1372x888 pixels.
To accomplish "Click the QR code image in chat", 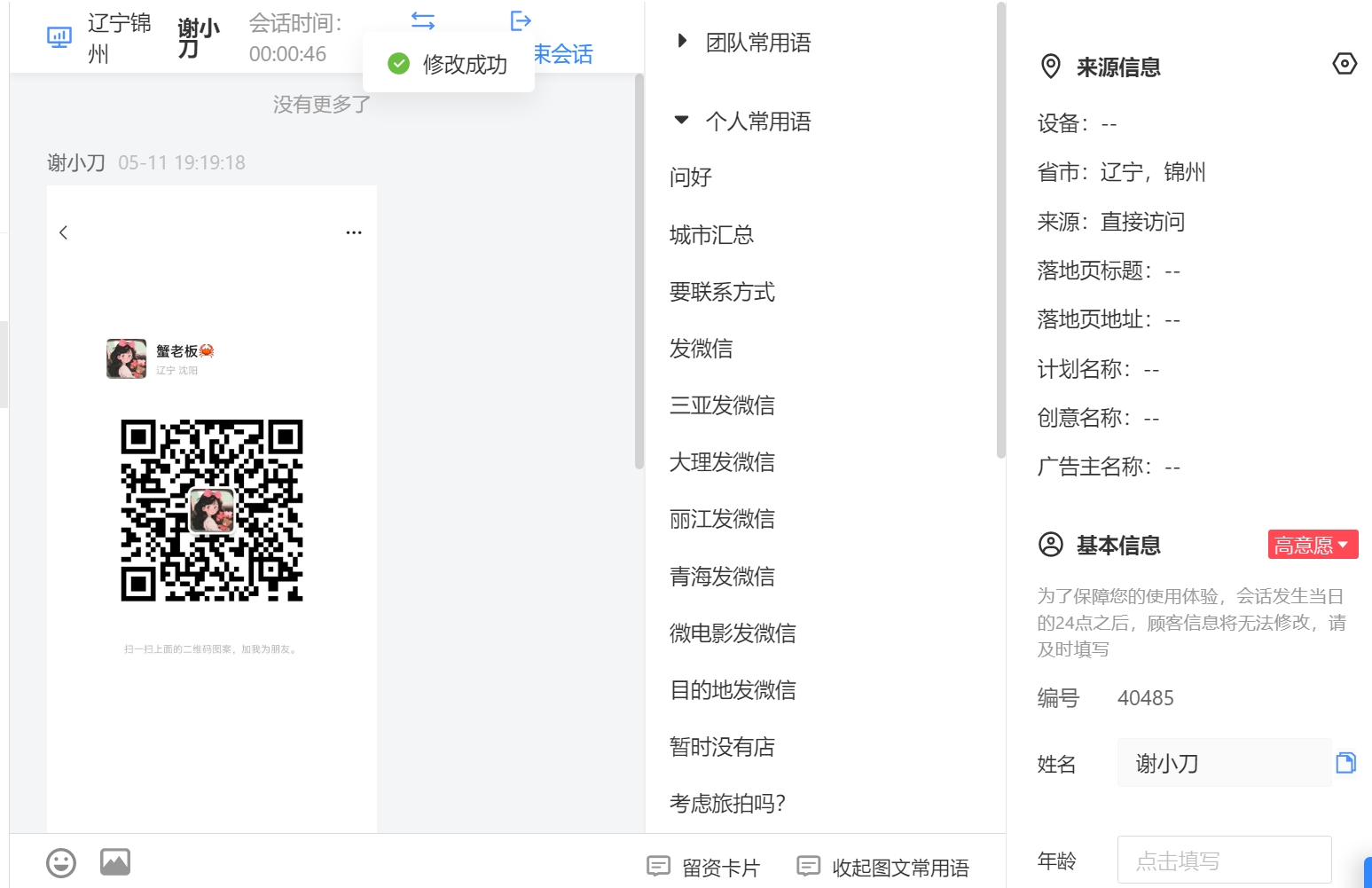I will [212, 510].
